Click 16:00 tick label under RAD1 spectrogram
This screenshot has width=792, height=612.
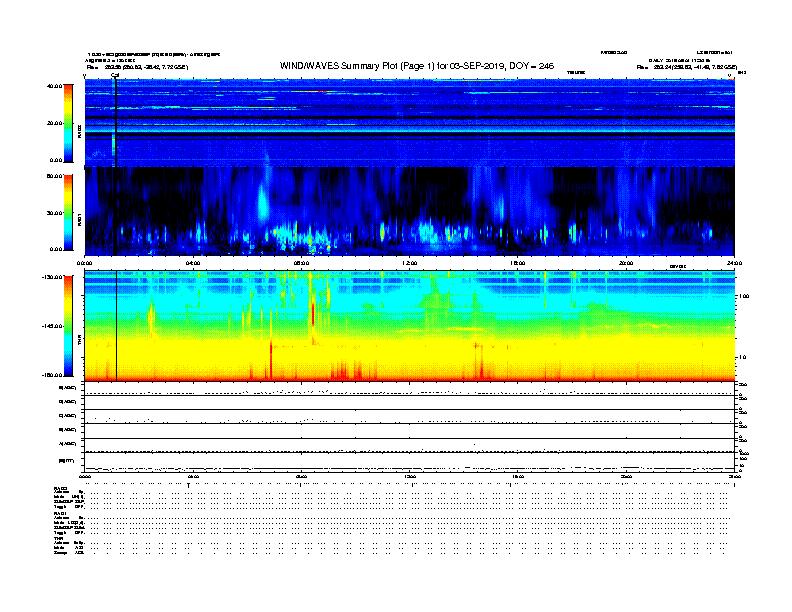pos(518,263)
